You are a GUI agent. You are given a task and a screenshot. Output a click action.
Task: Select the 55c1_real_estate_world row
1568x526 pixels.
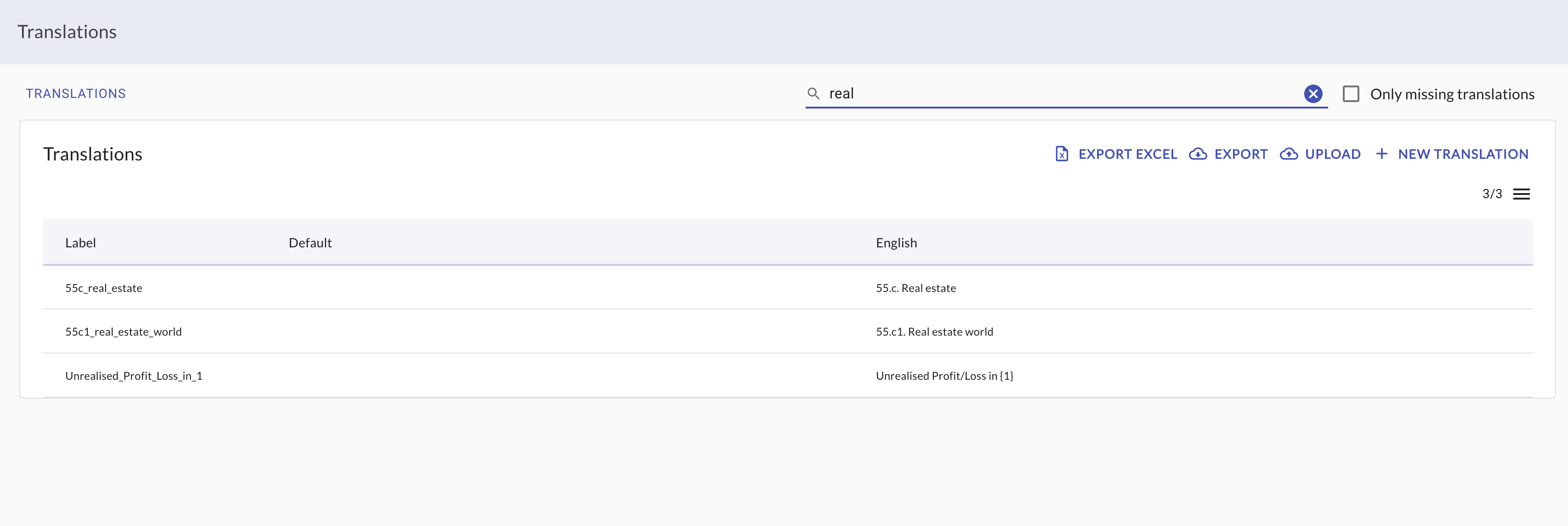point(123,332)
